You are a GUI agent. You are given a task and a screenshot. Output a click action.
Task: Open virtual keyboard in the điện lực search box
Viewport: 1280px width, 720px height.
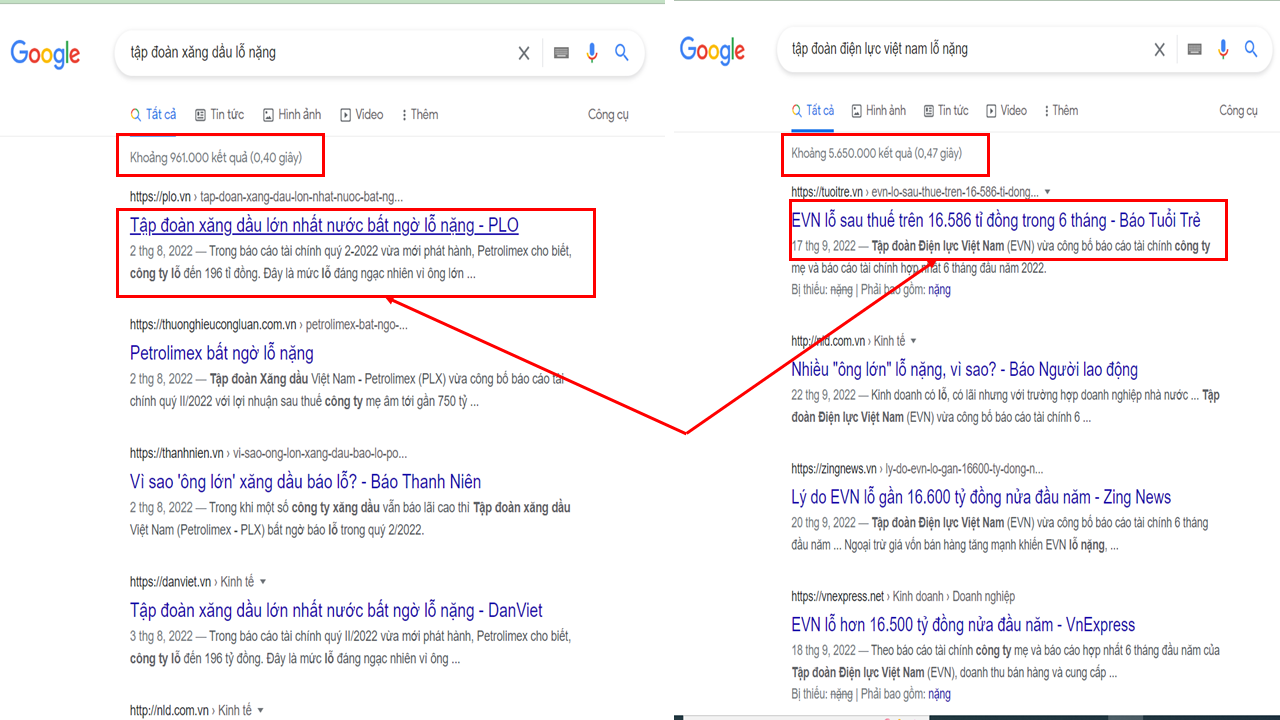[x=1194, y=49]
